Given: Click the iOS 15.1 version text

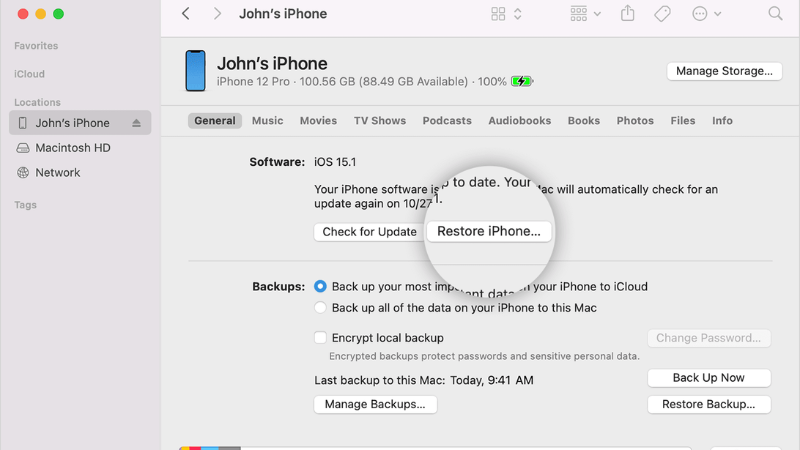Looking at the screenshot, I should point(335,162).
